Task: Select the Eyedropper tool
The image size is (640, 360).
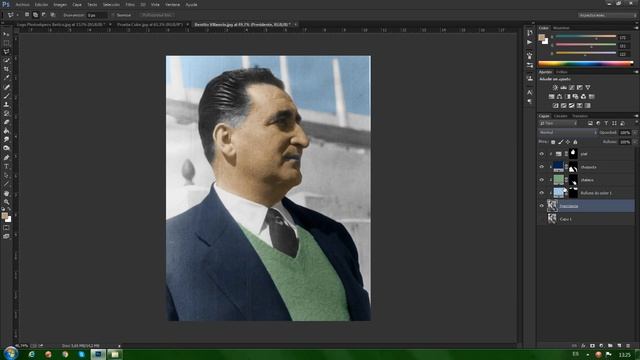Action: [6, 78]
